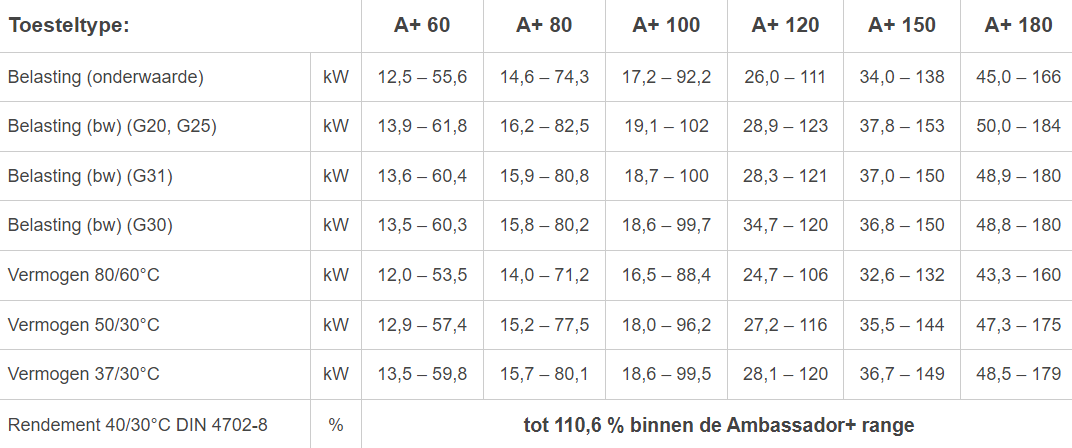Viewport: 1072px width, 448px height.
Task: Click the Belasting (bw) (G31) row label
Action: [91, 176]
